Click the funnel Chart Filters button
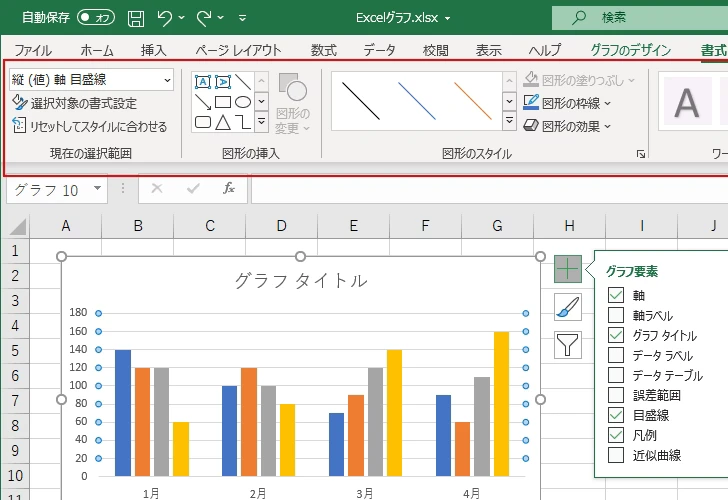 point(568,345)
